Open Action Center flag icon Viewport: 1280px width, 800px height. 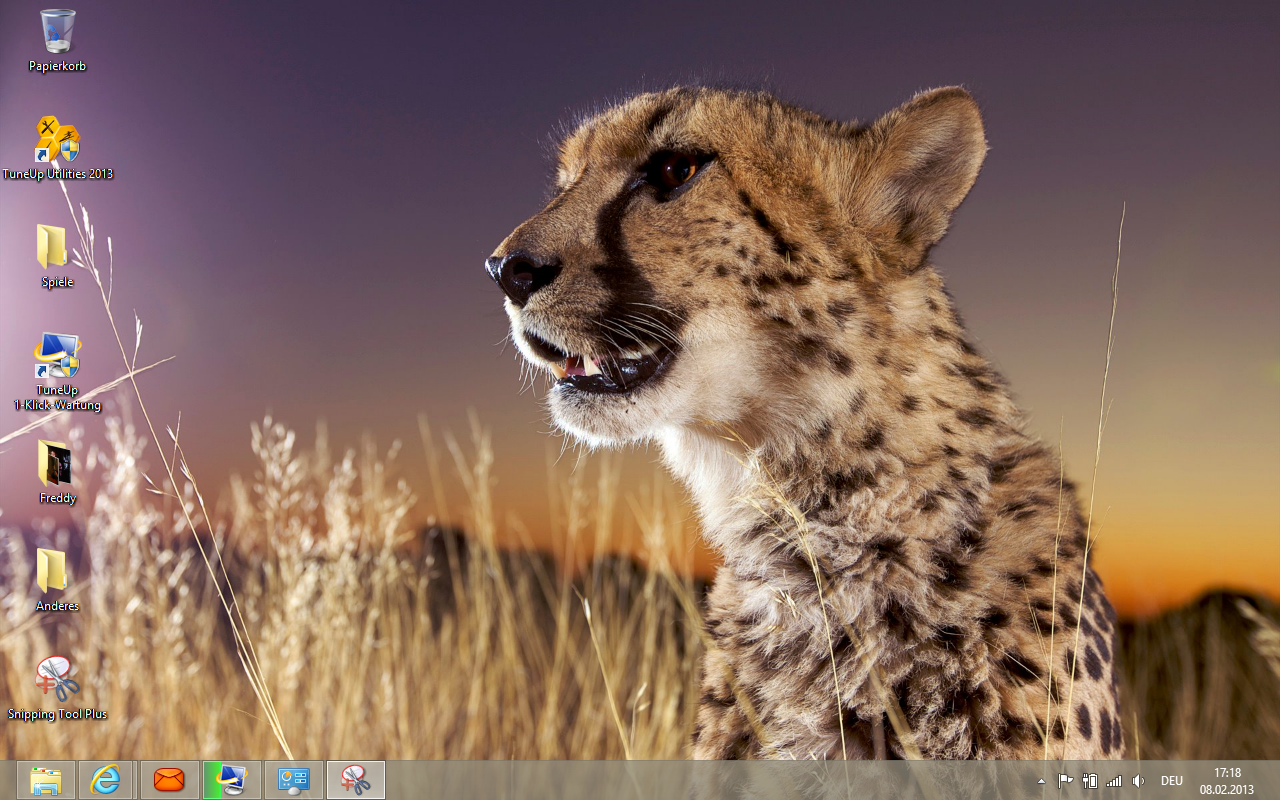(1065, 781)
